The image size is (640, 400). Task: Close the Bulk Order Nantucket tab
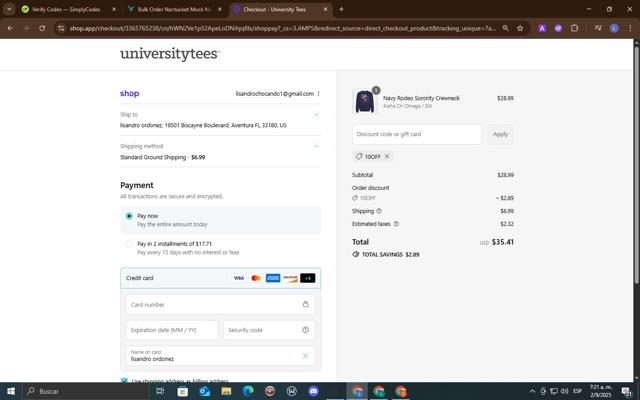pyautogui.click(x=220, y=9)
